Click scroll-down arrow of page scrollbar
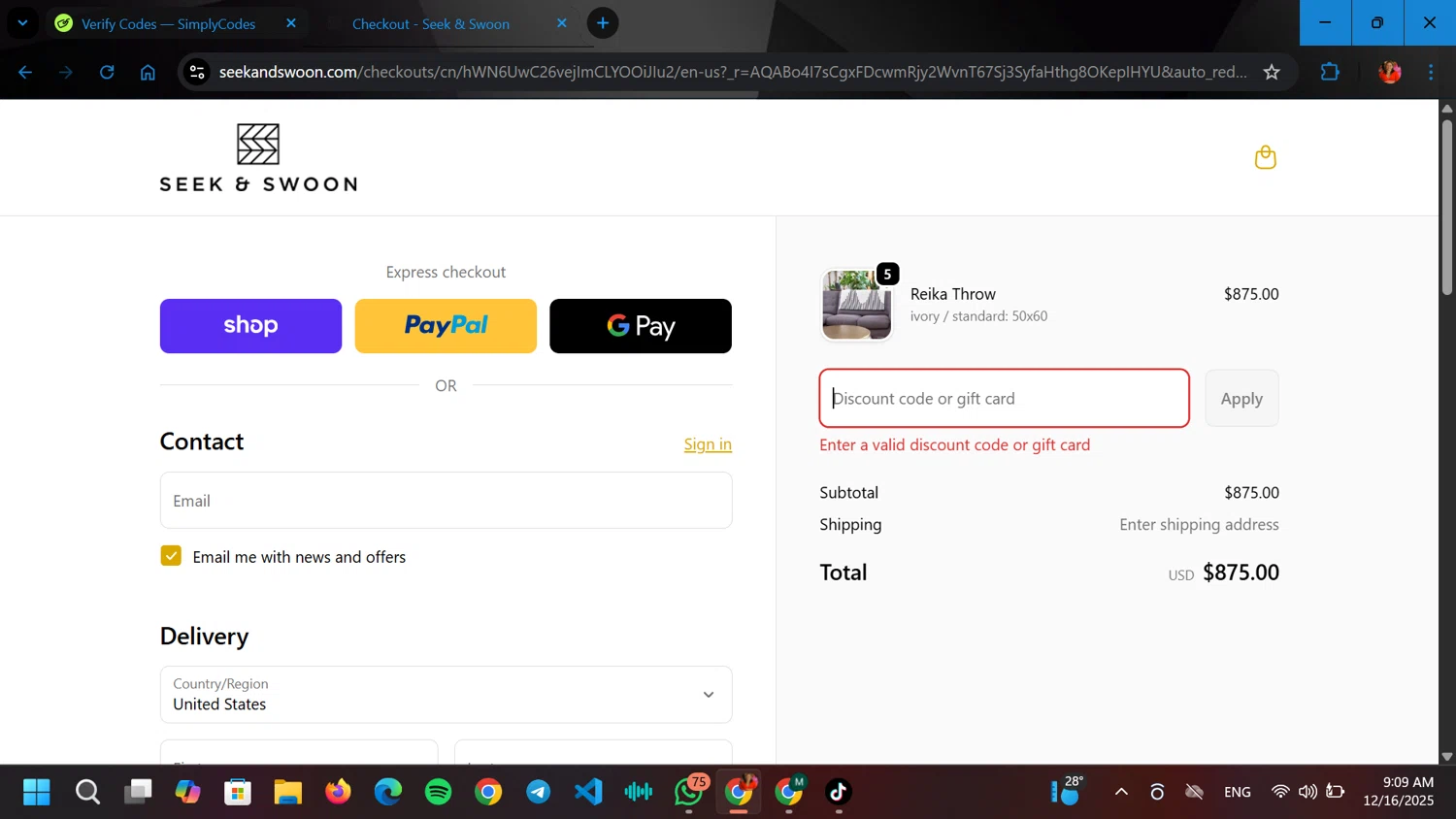The height and width of the screenshot is (819, 1456). 1447,756
